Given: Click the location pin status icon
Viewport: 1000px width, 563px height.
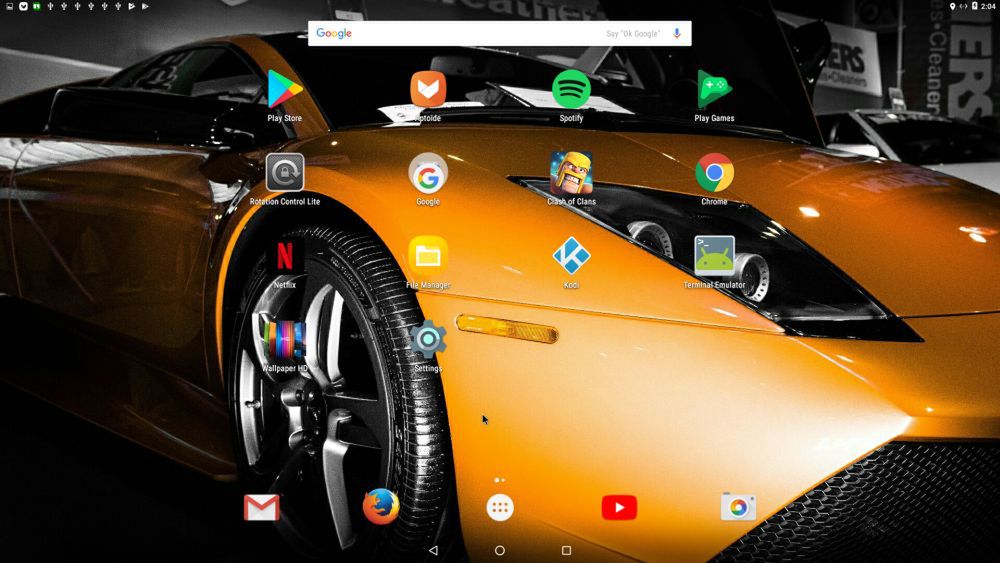Looking at the screenshot, I should tap(952, 6).
